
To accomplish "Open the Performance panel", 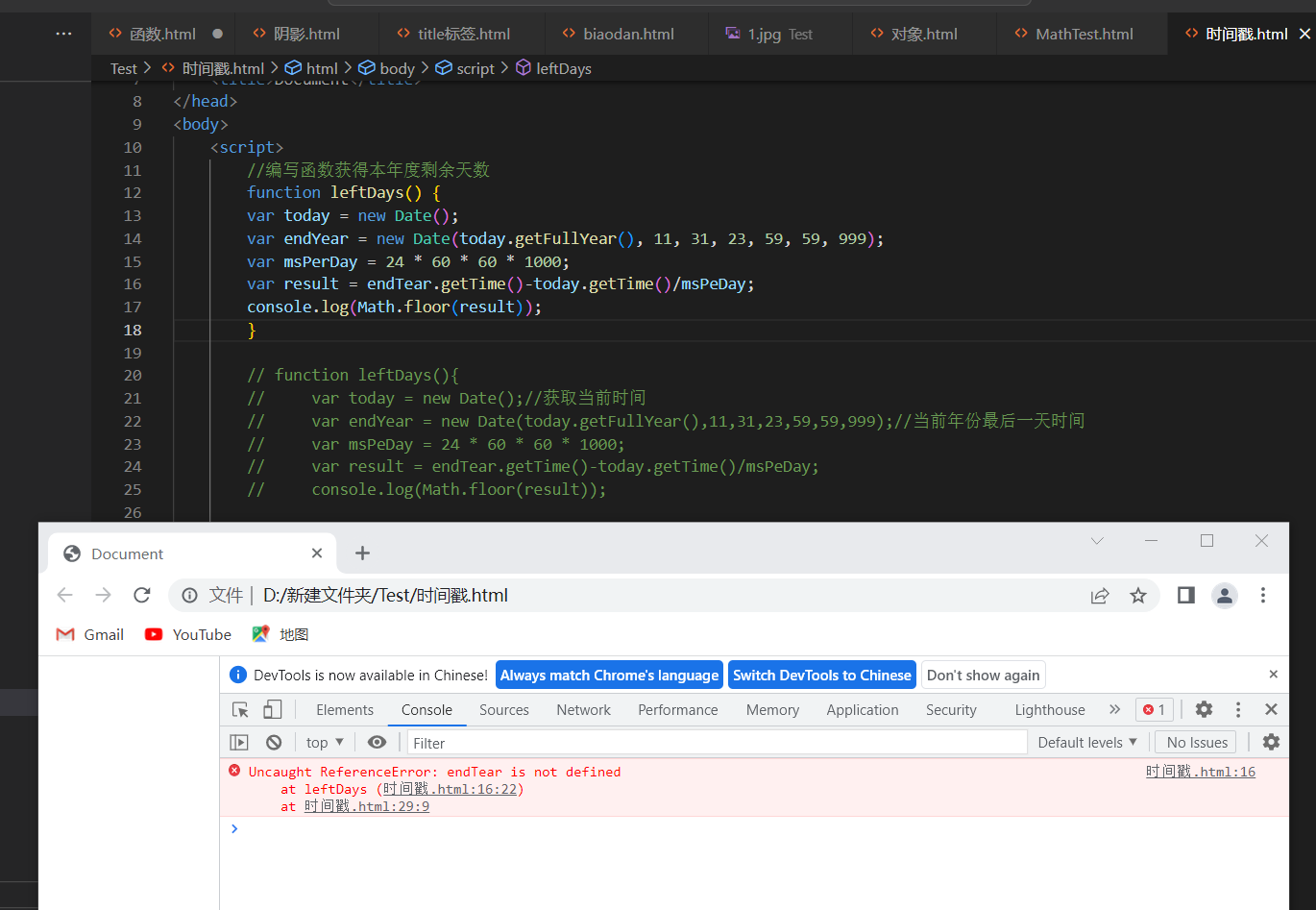I will pyautogui.click(x=677, y=710).
